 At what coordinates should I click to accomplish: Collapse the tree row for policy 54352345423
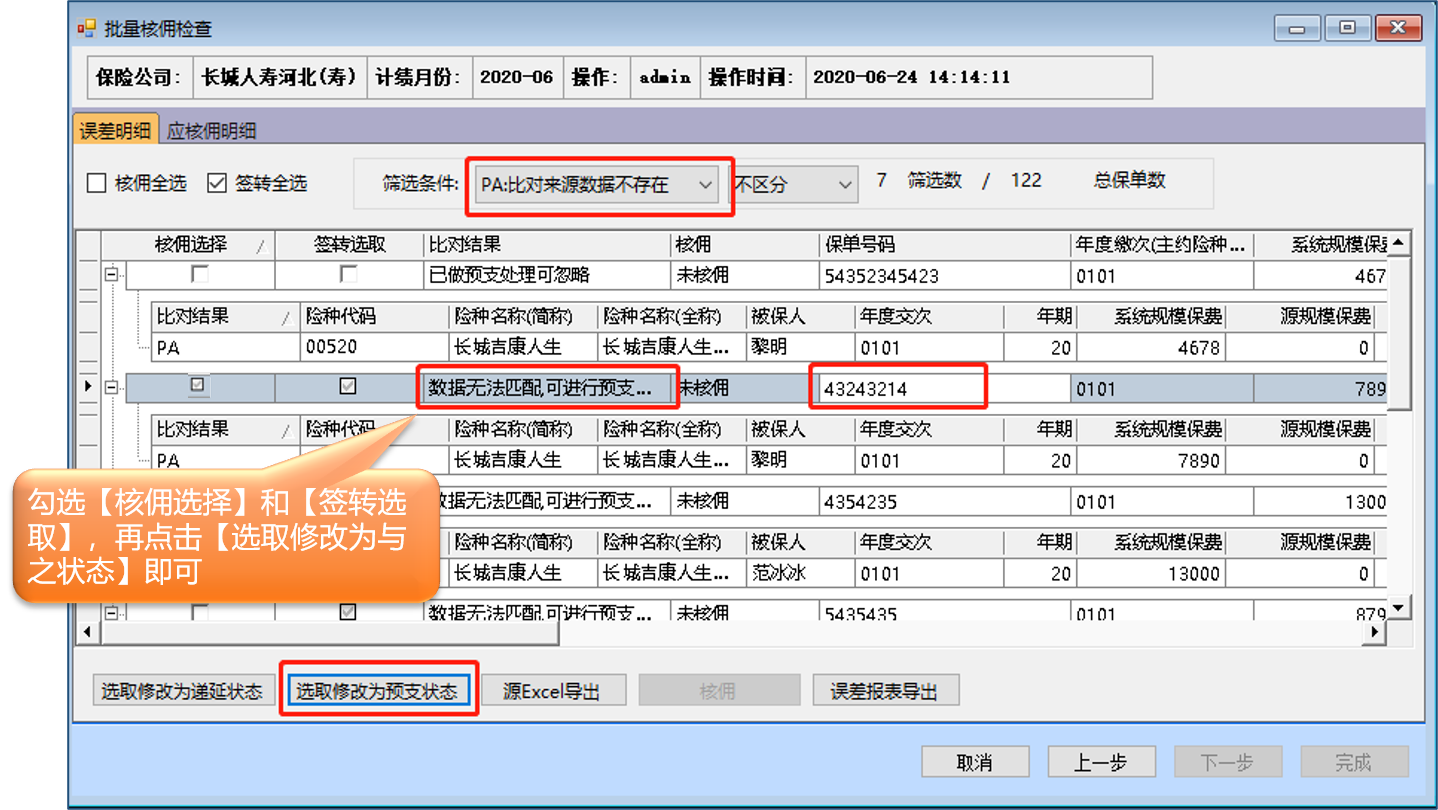click(112, 274)
